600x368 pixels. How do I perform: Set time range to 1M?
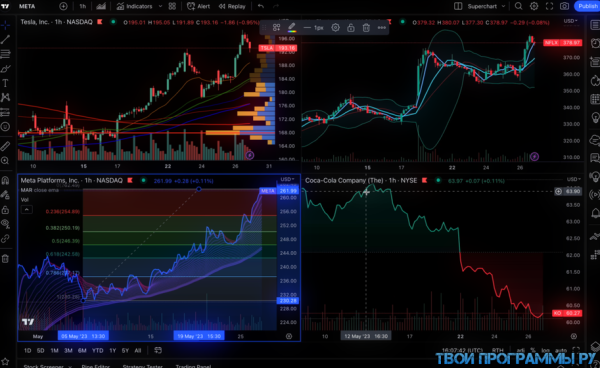coord(54,350)
